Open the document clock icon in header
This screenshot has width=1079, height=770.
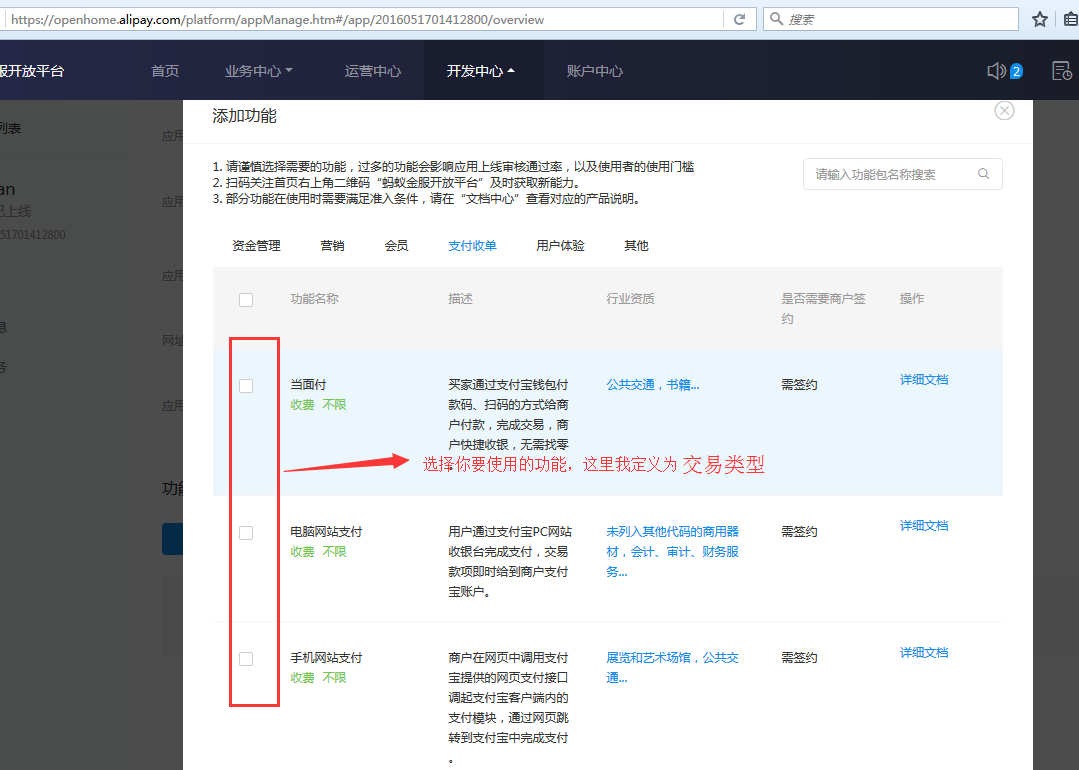click(x=1062, y=71)
